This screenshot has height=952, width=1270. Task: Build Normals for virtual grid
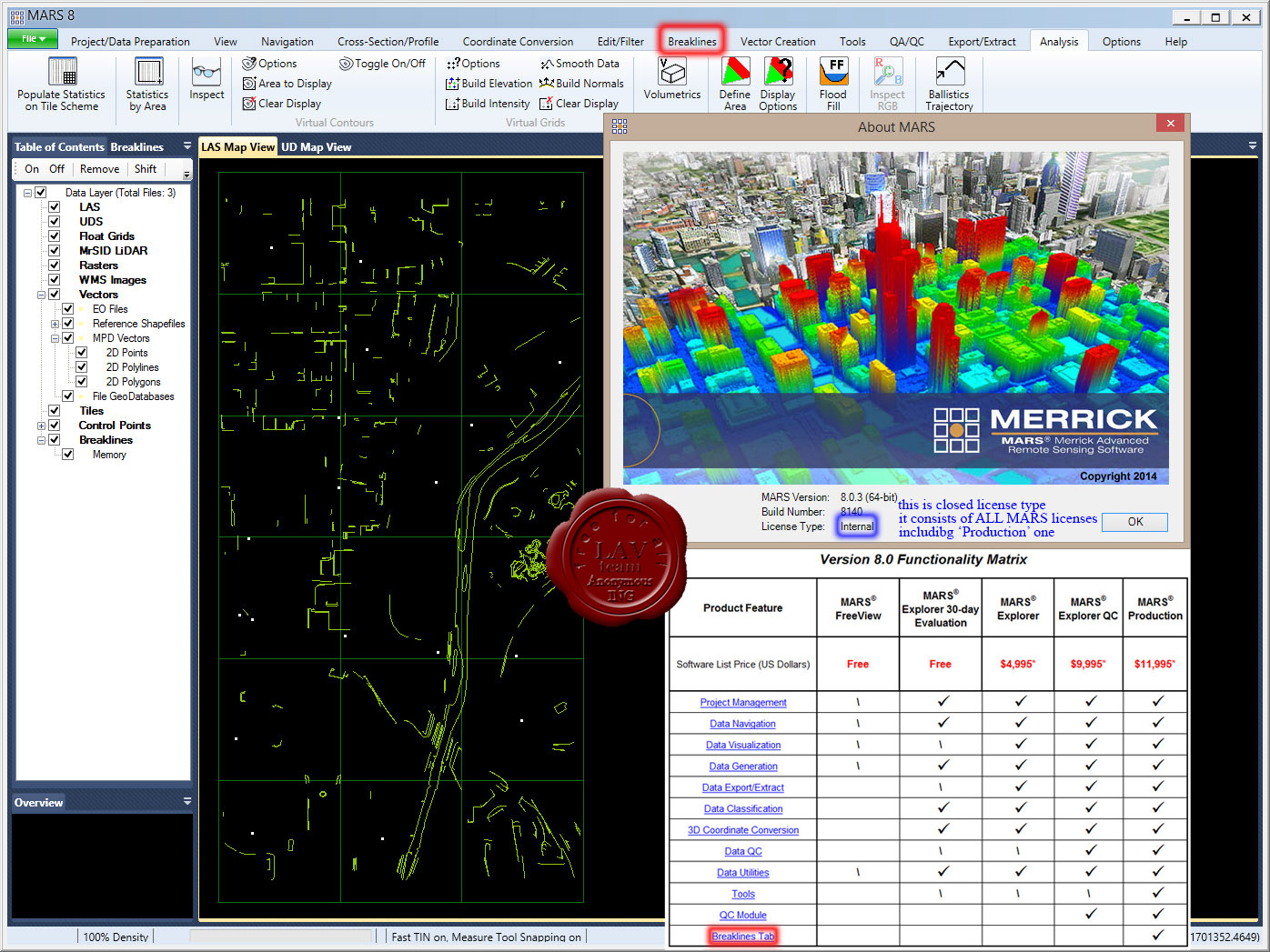(x=581, y=84)
